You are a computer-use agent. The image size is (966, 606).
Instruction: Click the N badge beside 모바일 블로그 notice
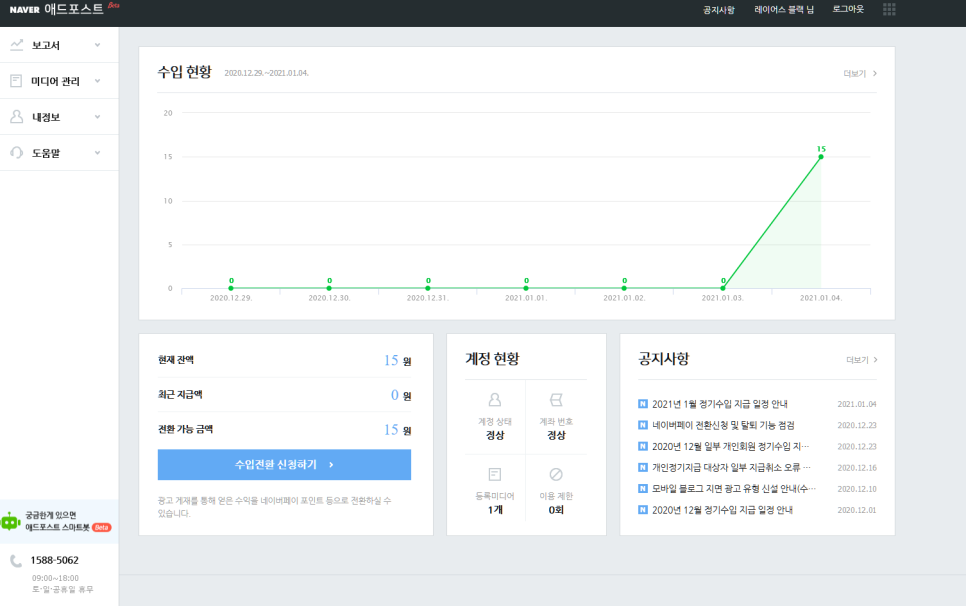coord(643,488)
